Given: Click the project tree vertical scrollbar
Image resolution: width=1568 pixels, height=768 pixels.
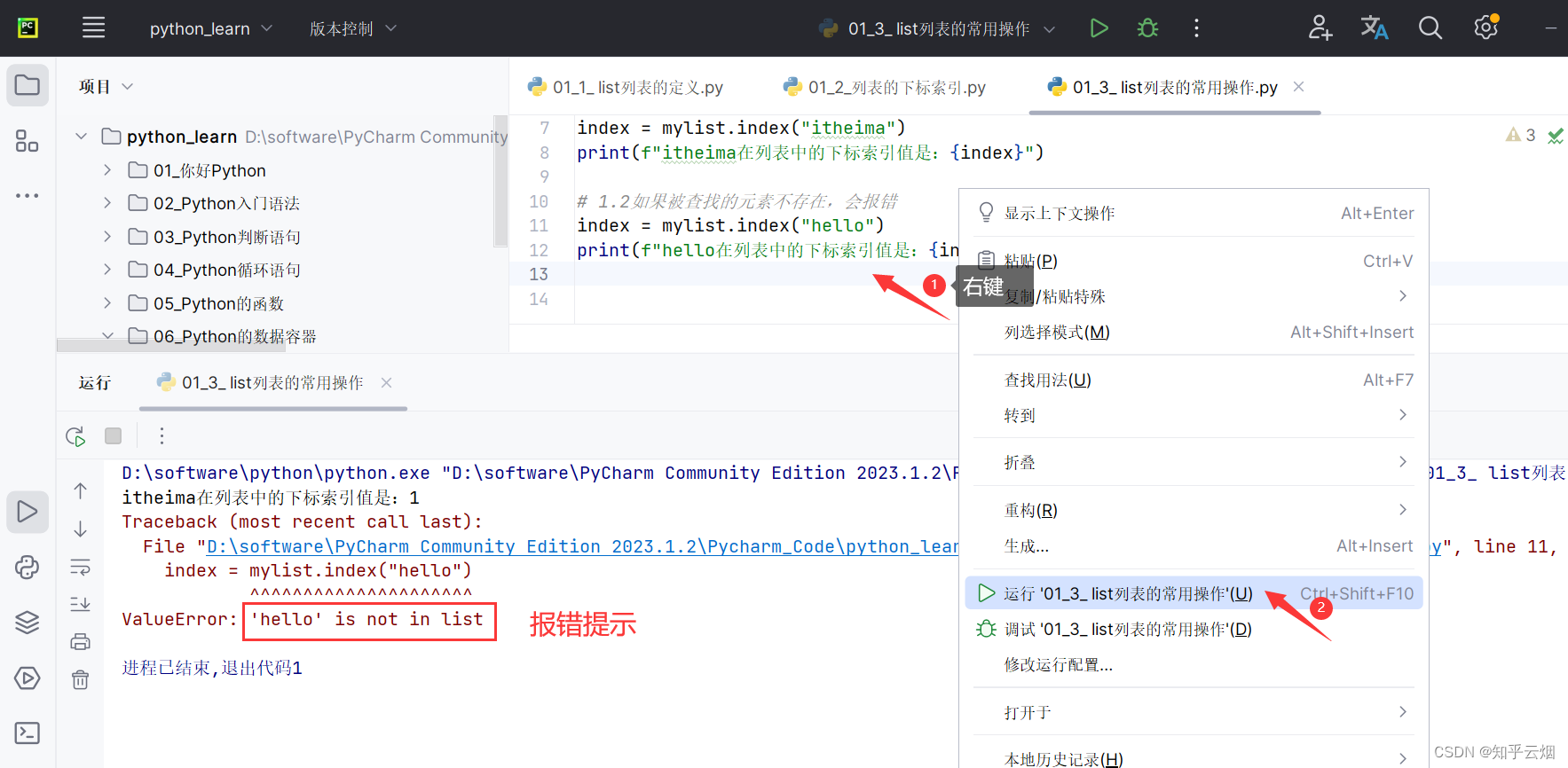Looking at the screenshot, I should [500, 182].
